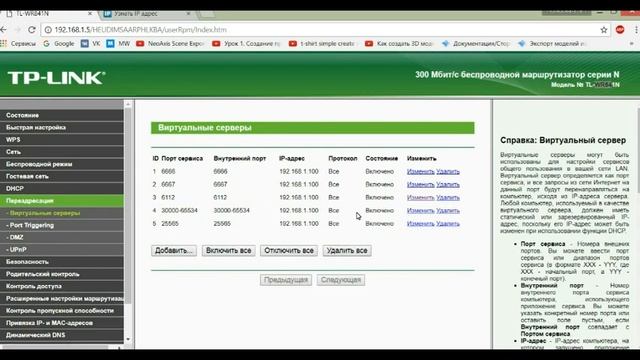640x360 pixels.
Task: Click the sidebar scrollbar down arrow
Action: click(x=128, y=339)
